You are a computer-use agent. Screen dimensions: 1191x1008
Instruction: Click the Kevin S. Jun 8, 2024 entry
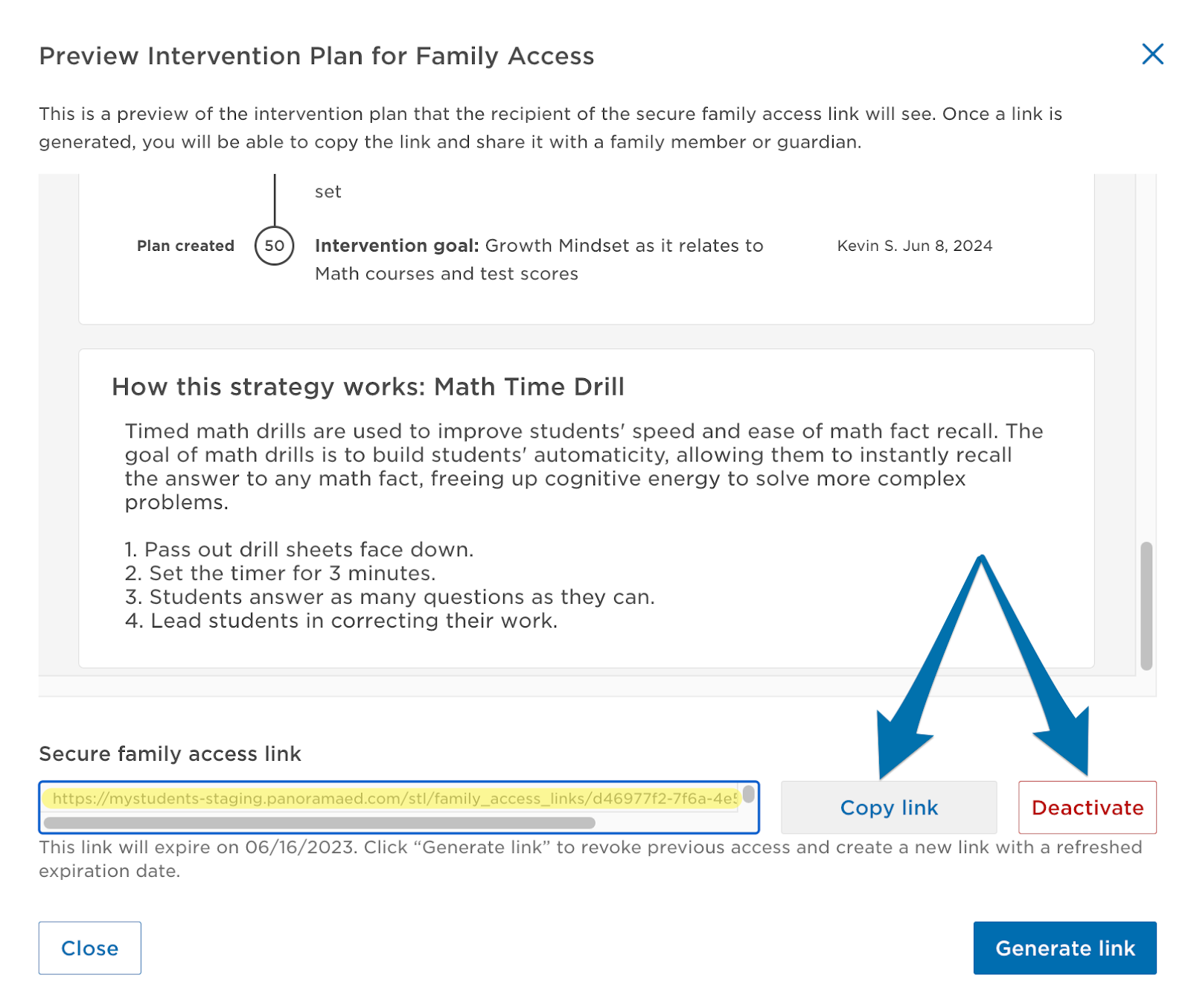click(x=914, y=246)
